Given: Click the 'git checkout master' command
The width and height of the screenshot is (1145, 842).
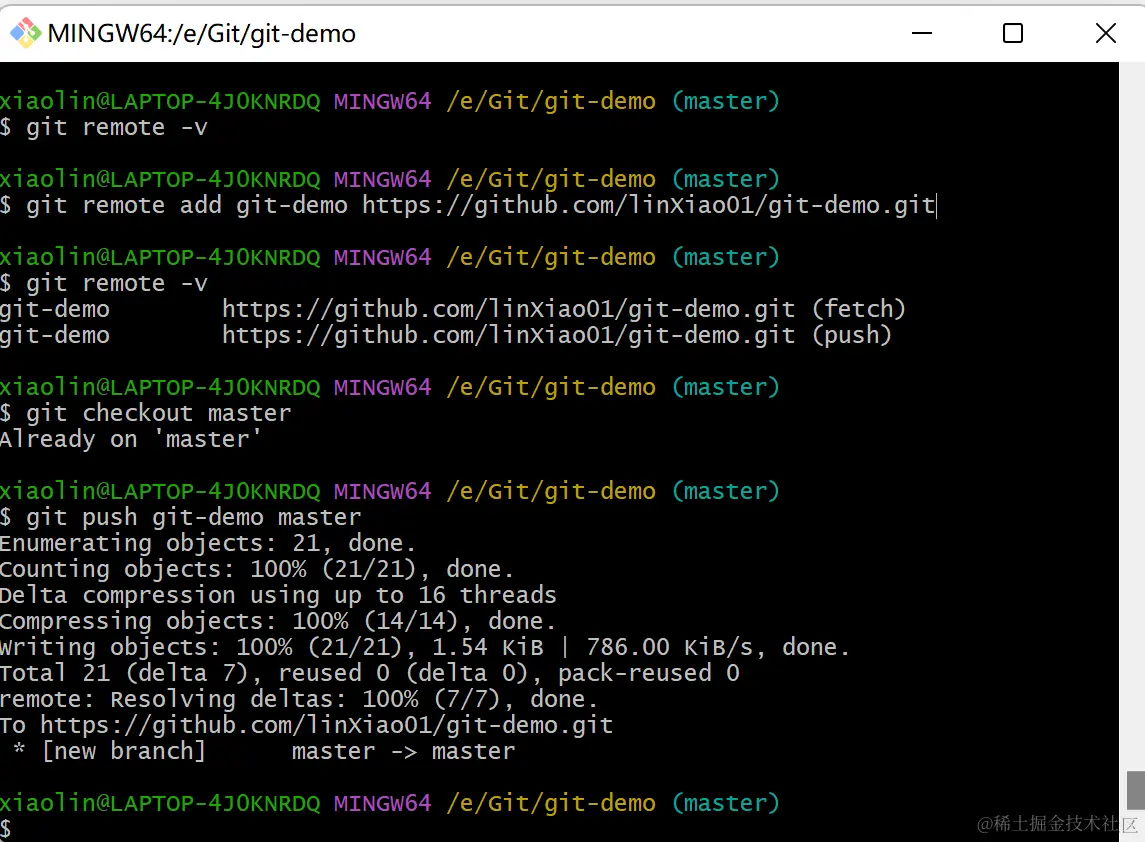Looking at the screenshot, I should click(146, 413).
